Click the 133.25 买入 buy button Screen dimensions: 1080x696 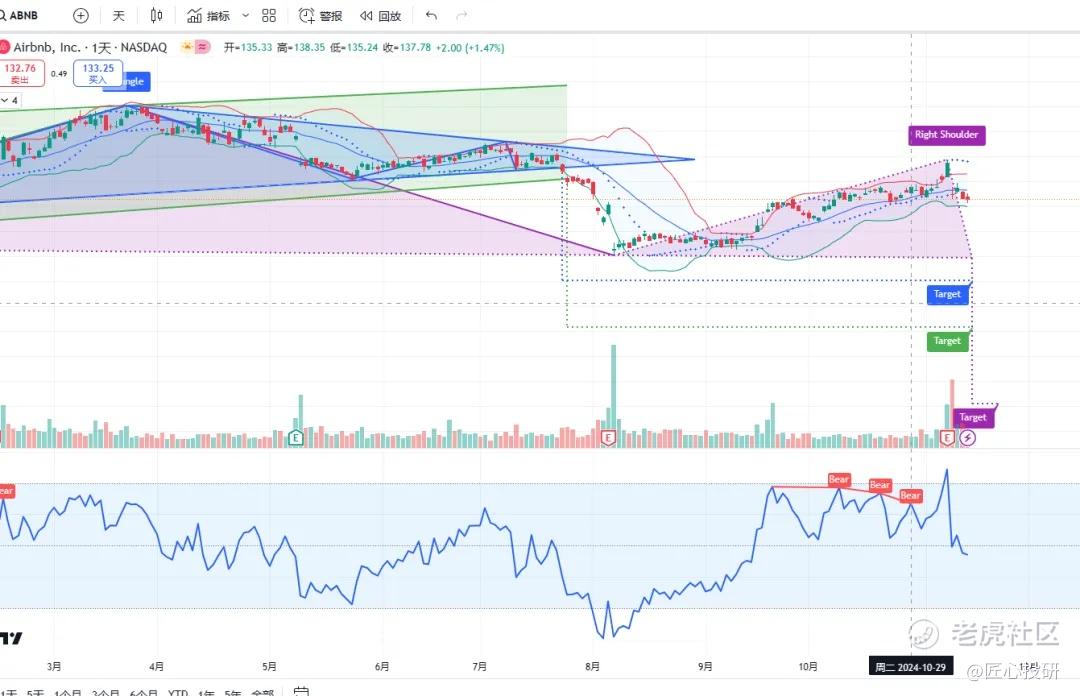pyautogui.click(x=98, y=73)
